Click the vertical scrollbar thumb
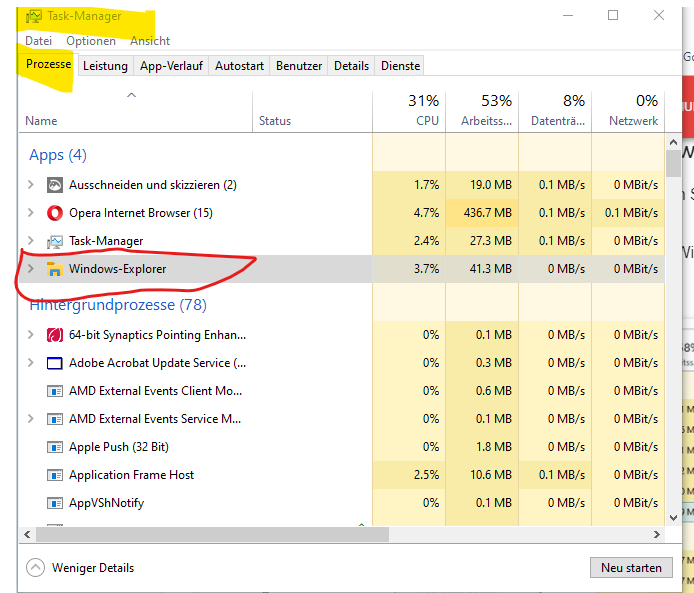 pos(673,163)
